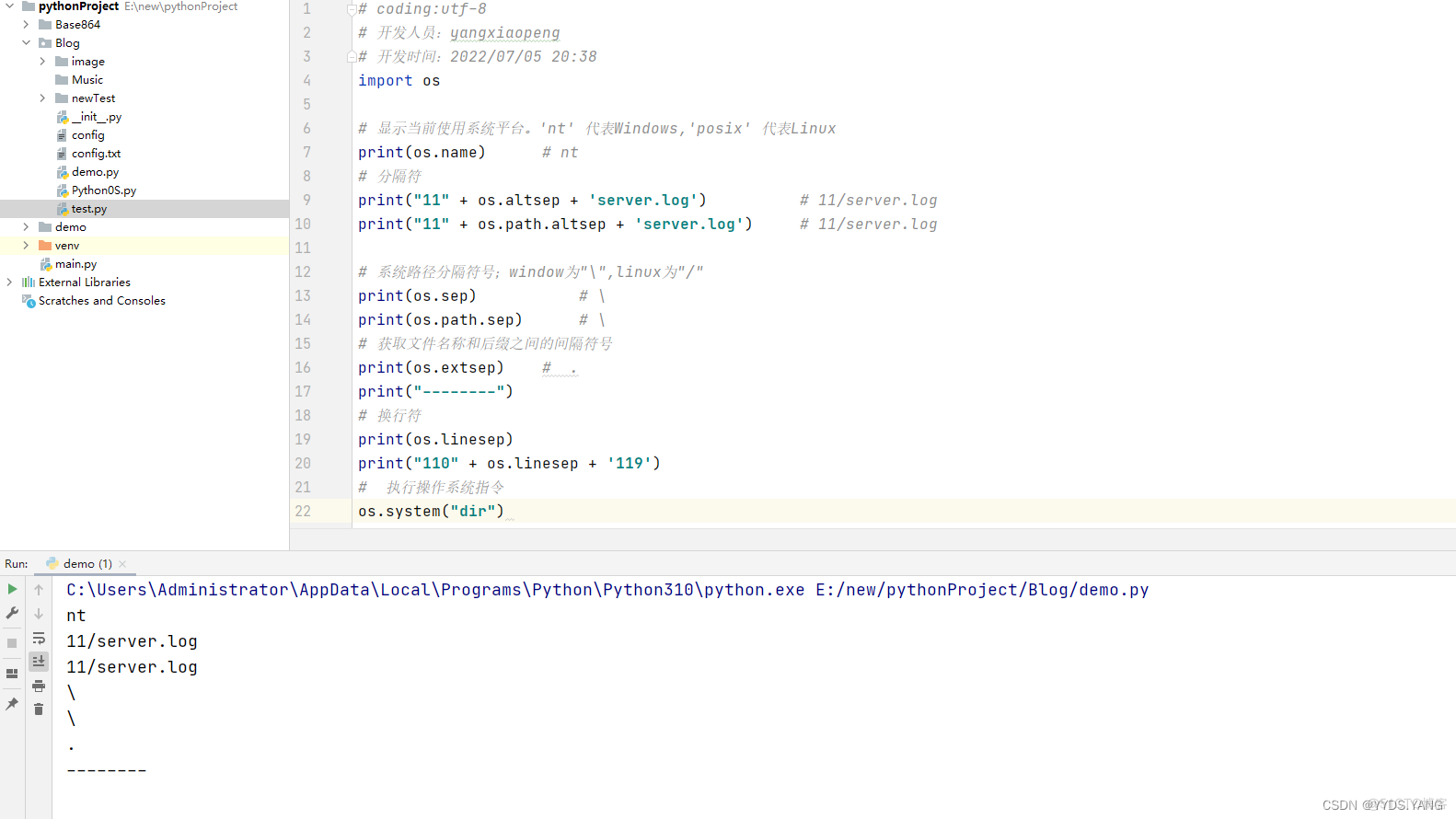This screenshot has height=819, width=1456.
Task: Click the Python file icon beside demo.py
Action: tap(63, 172)
